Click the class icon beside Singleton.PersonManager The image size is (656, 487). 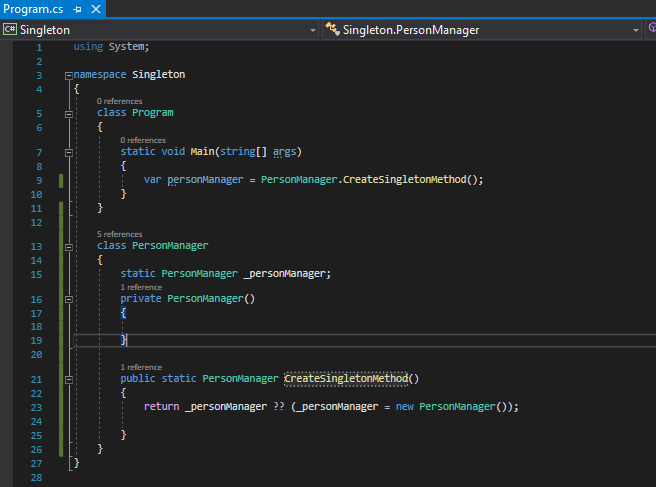(x=333, y=29)
